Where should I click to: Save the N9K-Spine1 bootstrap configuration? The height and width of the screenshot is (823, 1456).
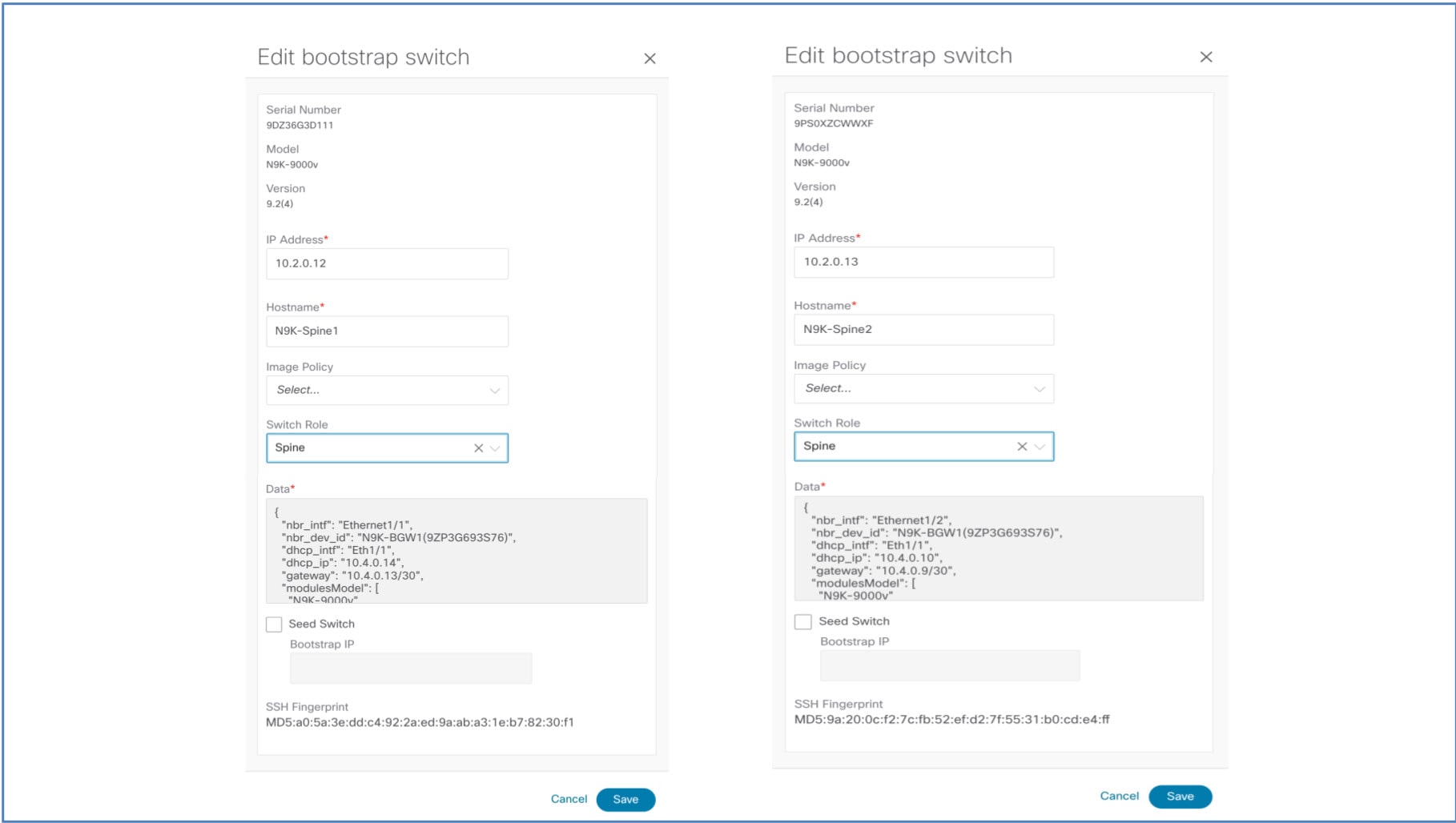coord(625,799)
